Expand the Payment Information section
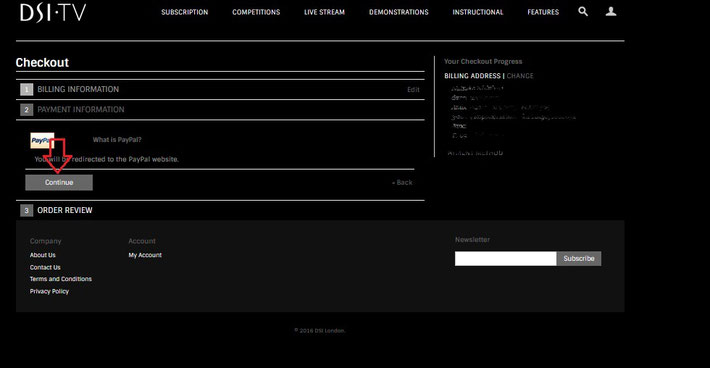 pos(81,110)
